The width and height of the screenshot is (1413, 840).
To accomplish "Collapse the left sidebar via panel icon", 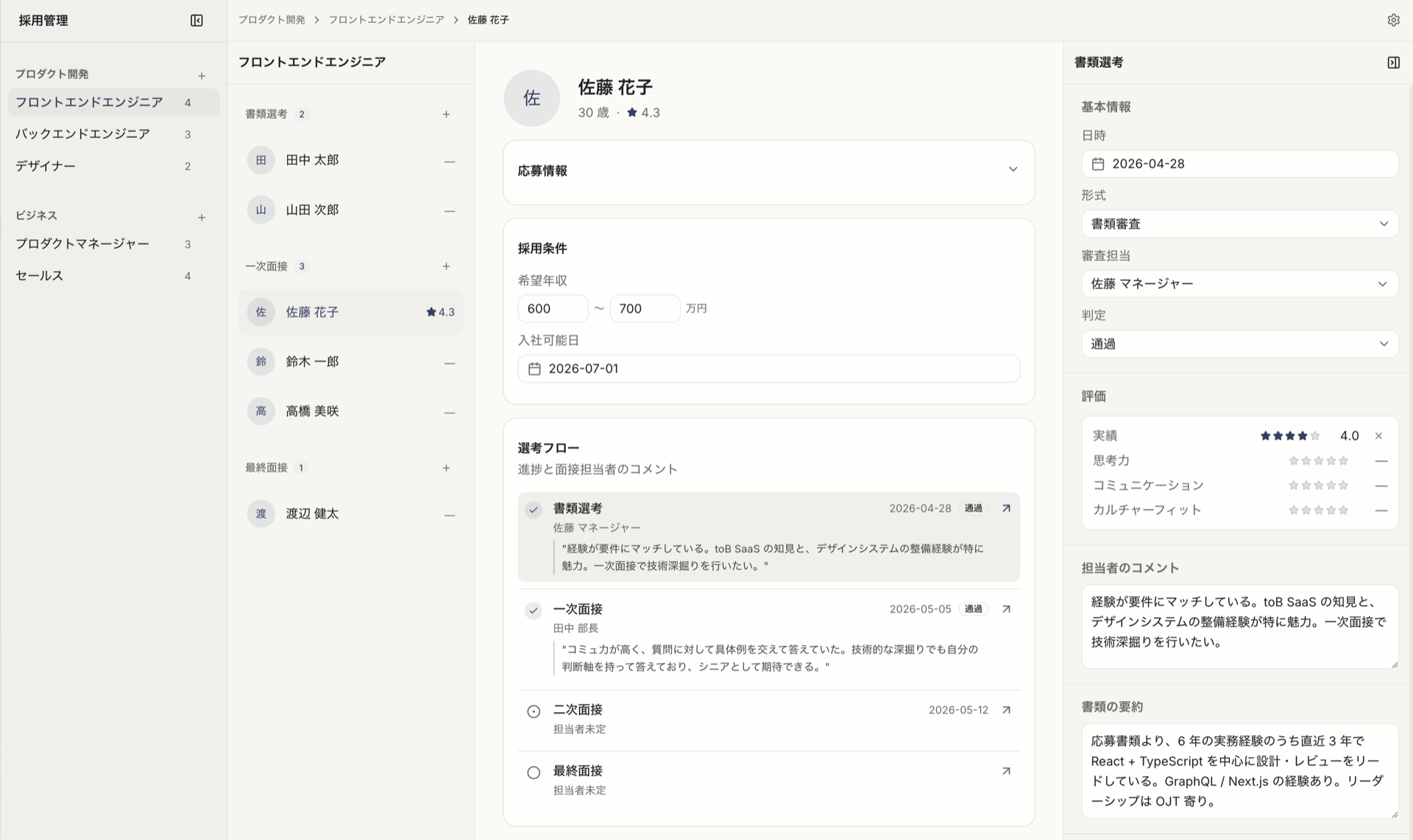I will pos(196,21).
